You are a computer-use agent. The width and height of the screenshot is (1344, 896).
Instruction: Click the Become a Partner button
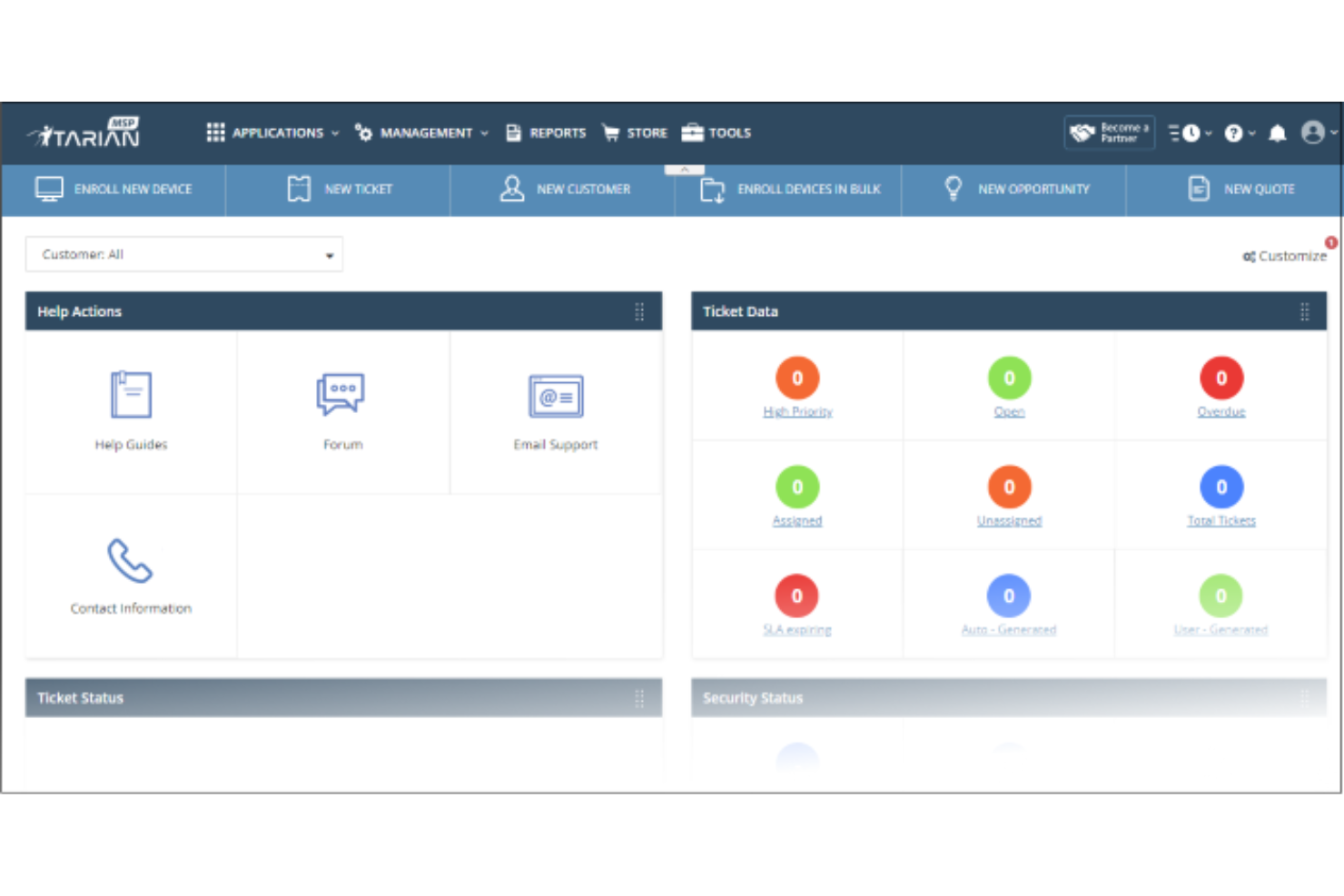point(1109,132)
